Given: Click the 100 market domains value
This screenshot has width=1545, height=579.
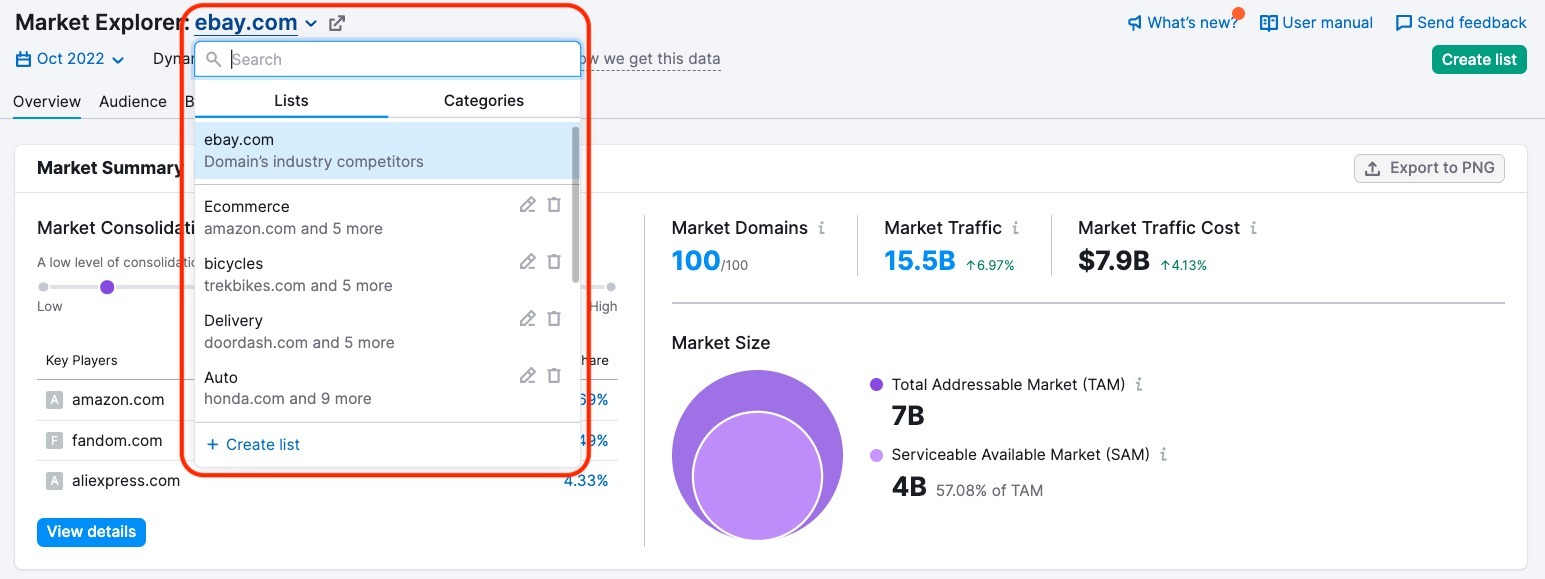Looking at the screenshot, I should click(x=696, y=261).
